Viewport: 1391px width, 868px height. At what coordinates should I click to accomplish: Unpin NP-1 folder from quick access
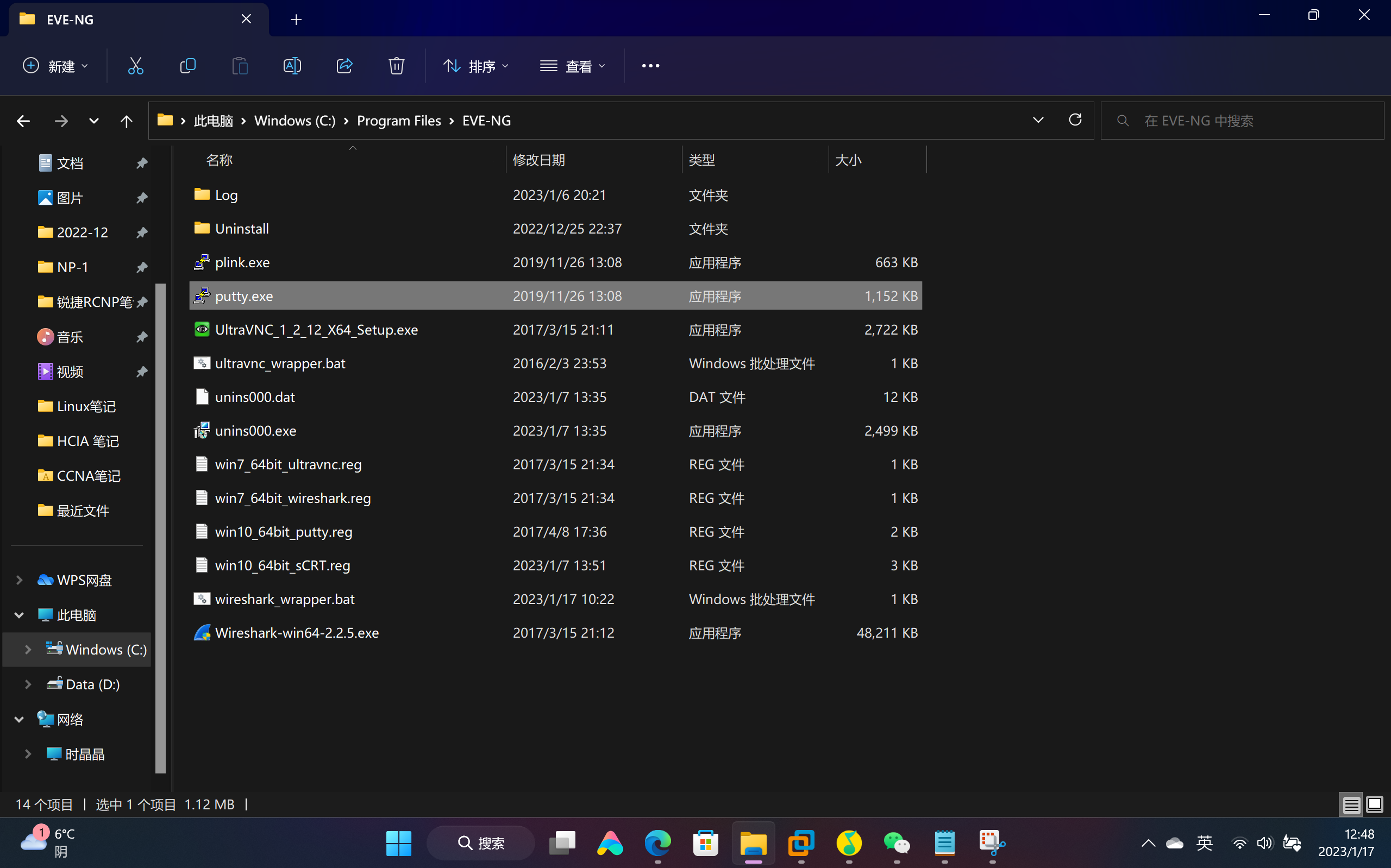[x=142, y=267]
